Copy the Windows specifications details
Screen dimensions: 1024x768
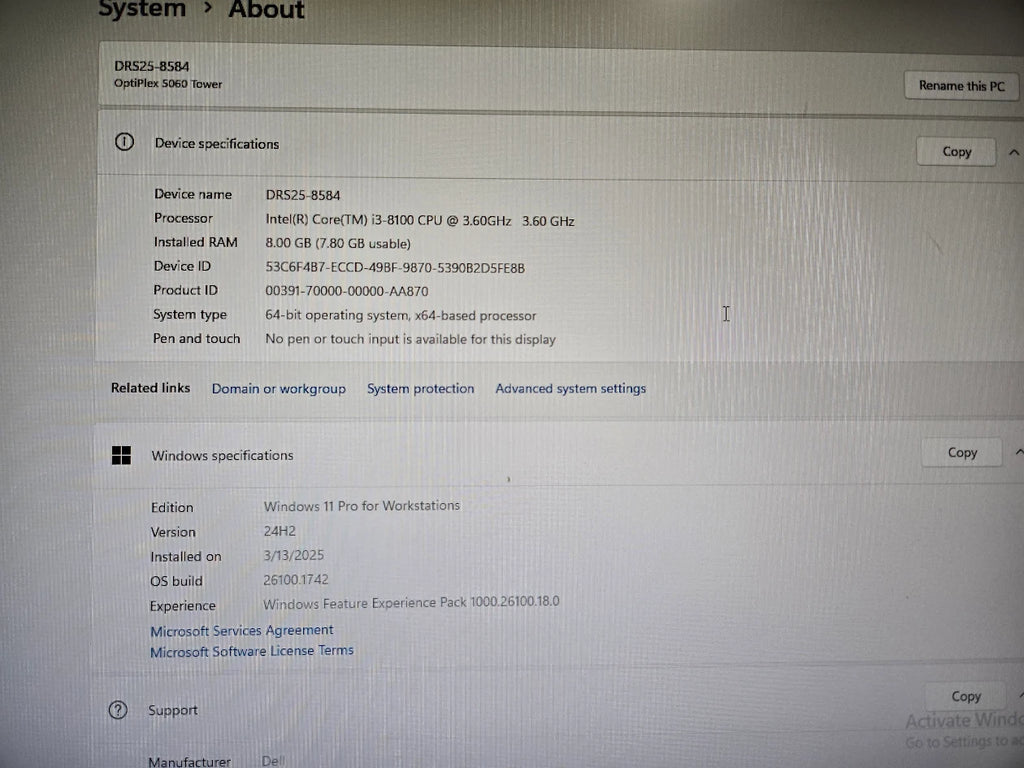point(961,453)
